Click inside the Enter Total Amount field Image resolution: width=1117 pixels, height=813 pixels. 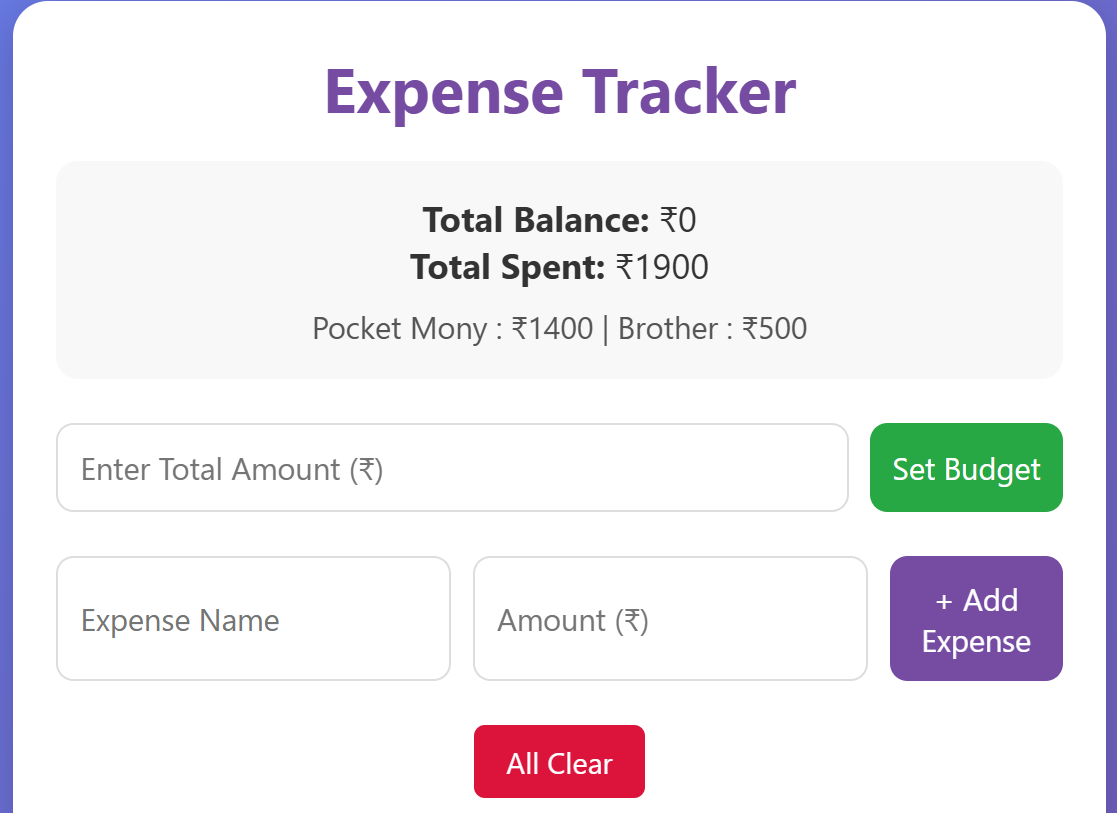tap(450, 467)
